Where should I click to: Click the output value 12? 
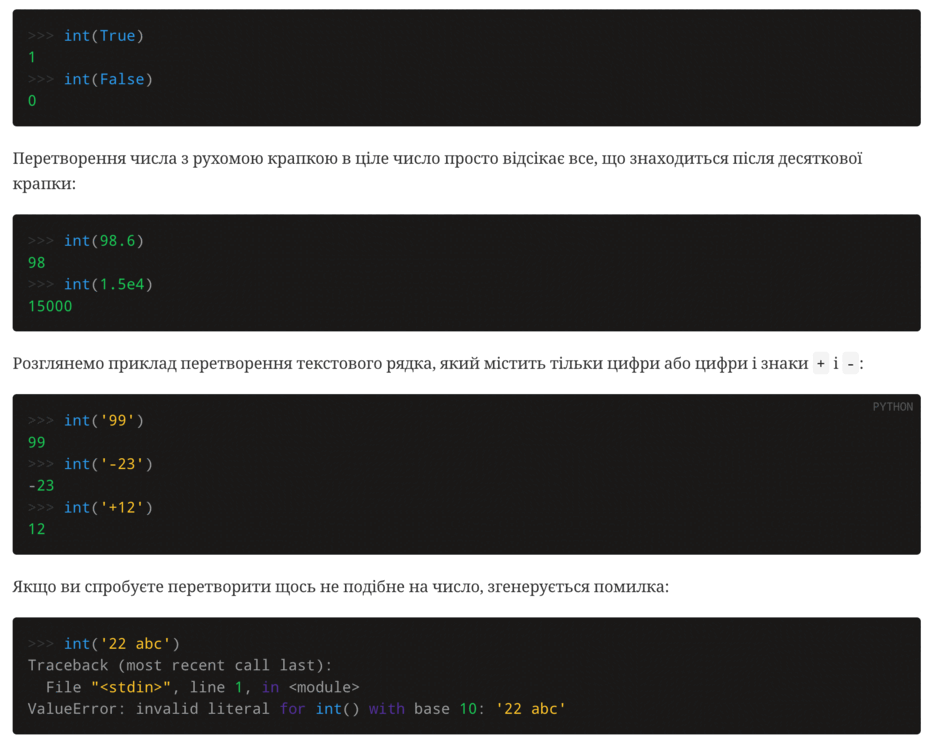(37, 529)
